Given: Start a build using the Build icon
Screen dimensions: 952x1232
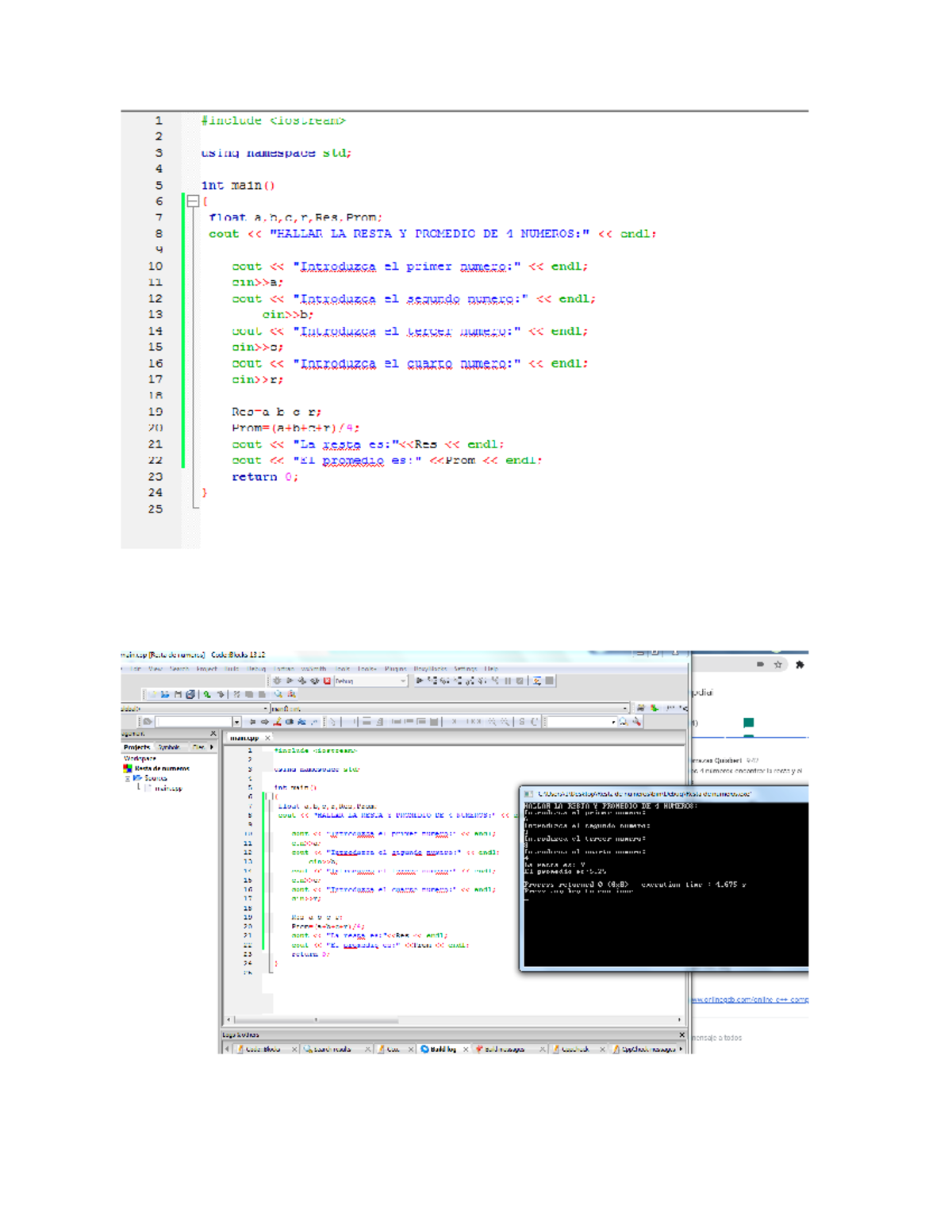Looking at the screenshot, I should [278, 680].
